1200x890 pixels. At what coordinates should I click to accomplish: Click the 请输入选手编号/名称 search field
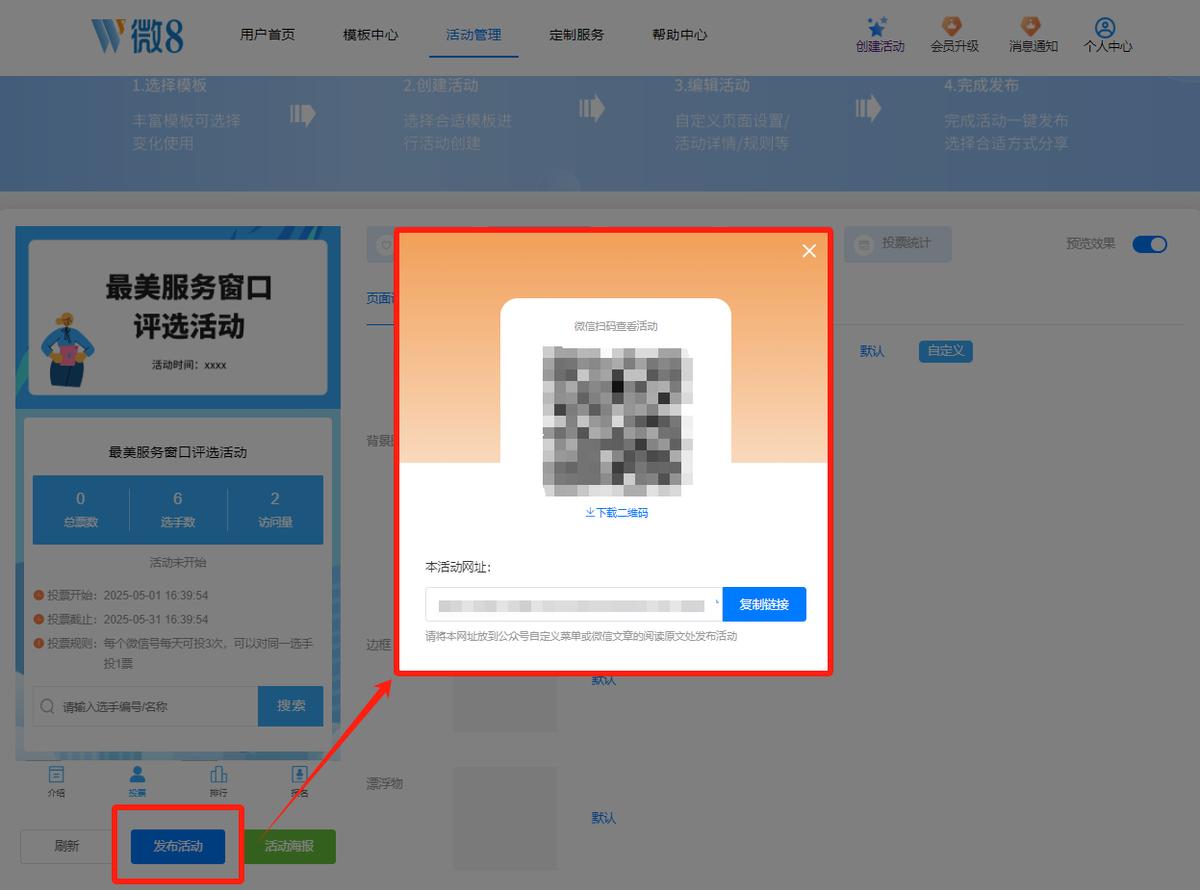pyautogui.click(x=146, y=706)
